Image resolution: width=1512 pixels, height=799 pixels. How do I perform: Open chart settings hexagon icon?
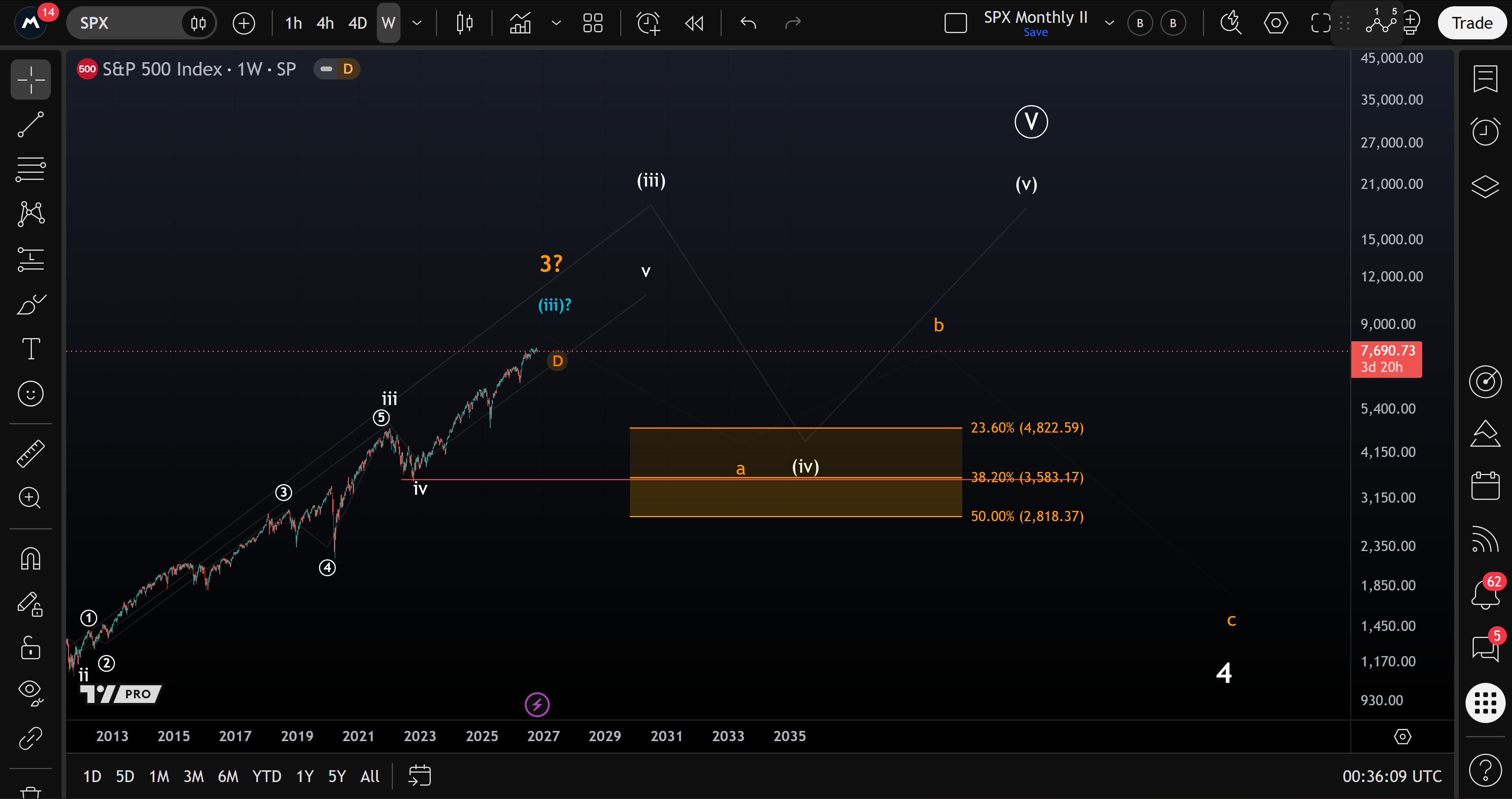click(1276, 23)
